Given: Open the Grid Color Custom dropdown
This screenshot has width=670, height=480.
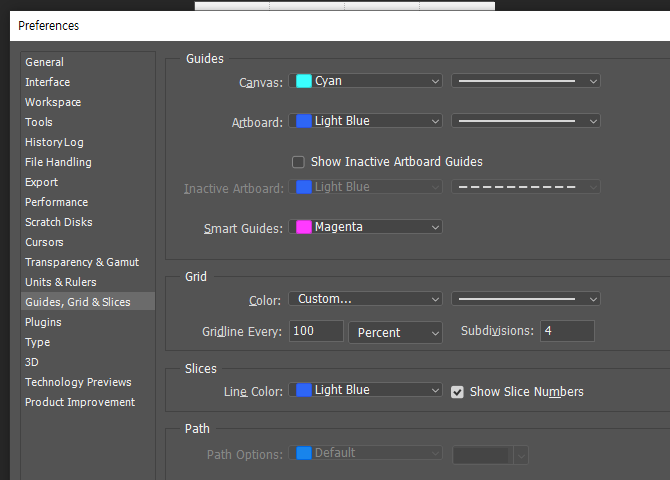Looking at the screenshot, I should click(365, 299).
